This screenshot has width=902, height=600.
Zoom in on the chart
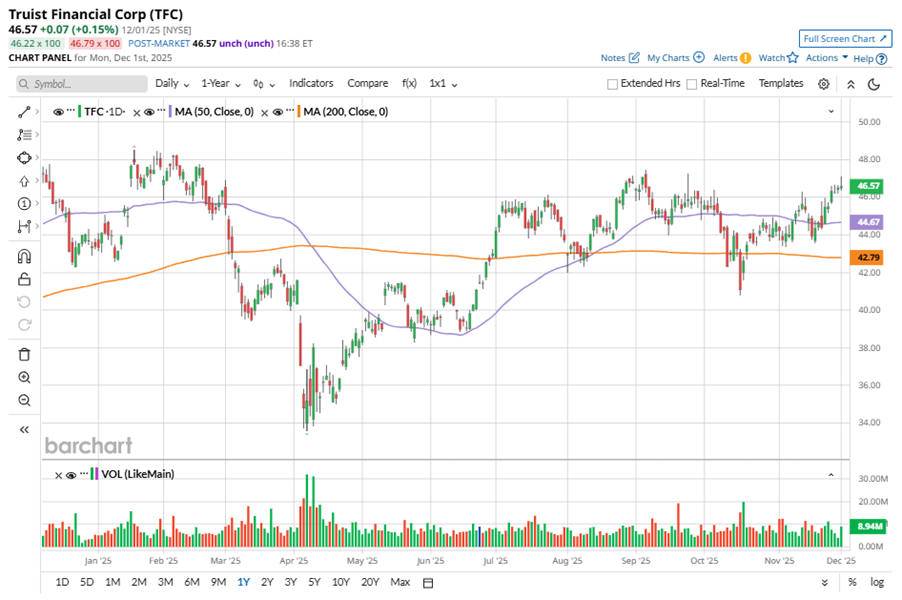(25, 377)
